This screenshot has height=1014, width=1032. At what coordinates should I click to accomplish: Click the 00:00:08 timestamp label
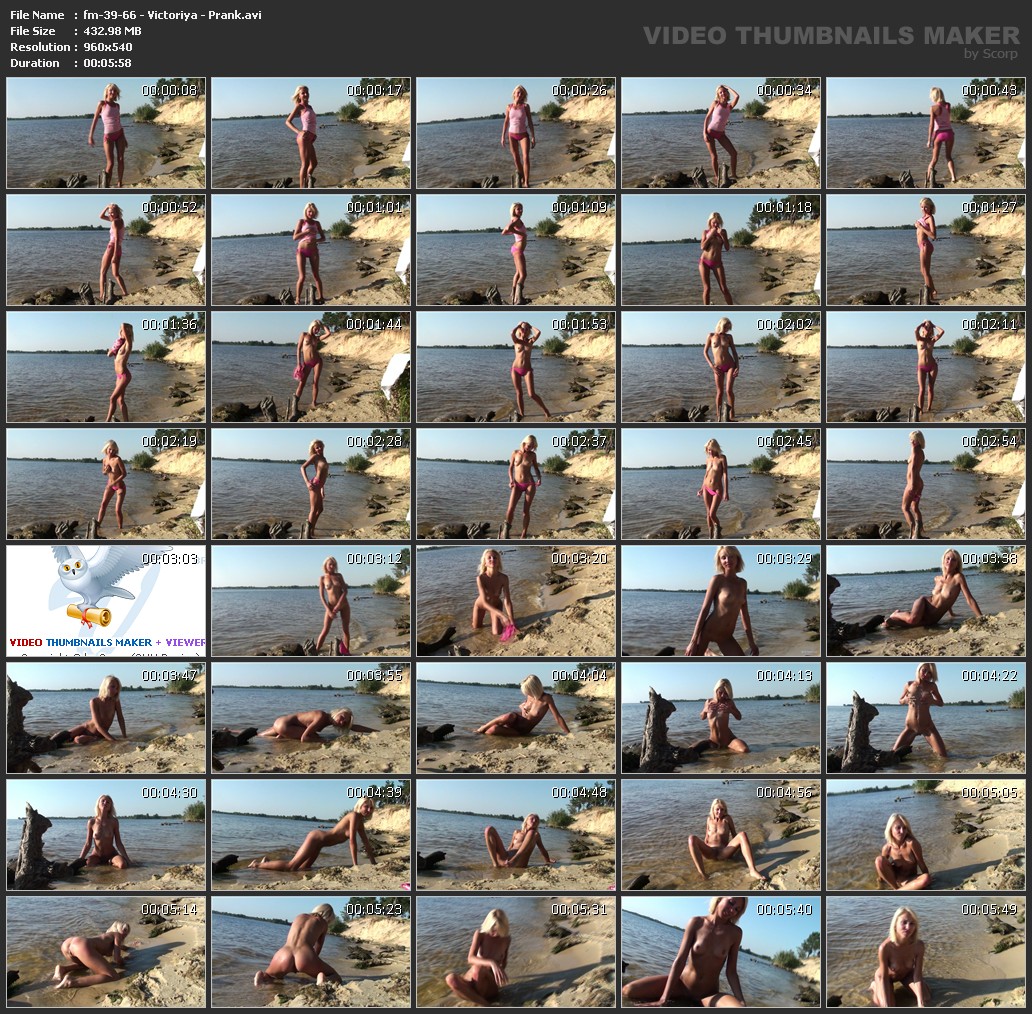tap(169, 90)
